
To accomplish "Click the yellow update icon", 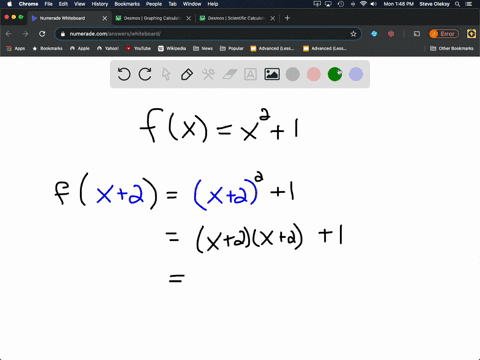I will (x=471, y=34).
